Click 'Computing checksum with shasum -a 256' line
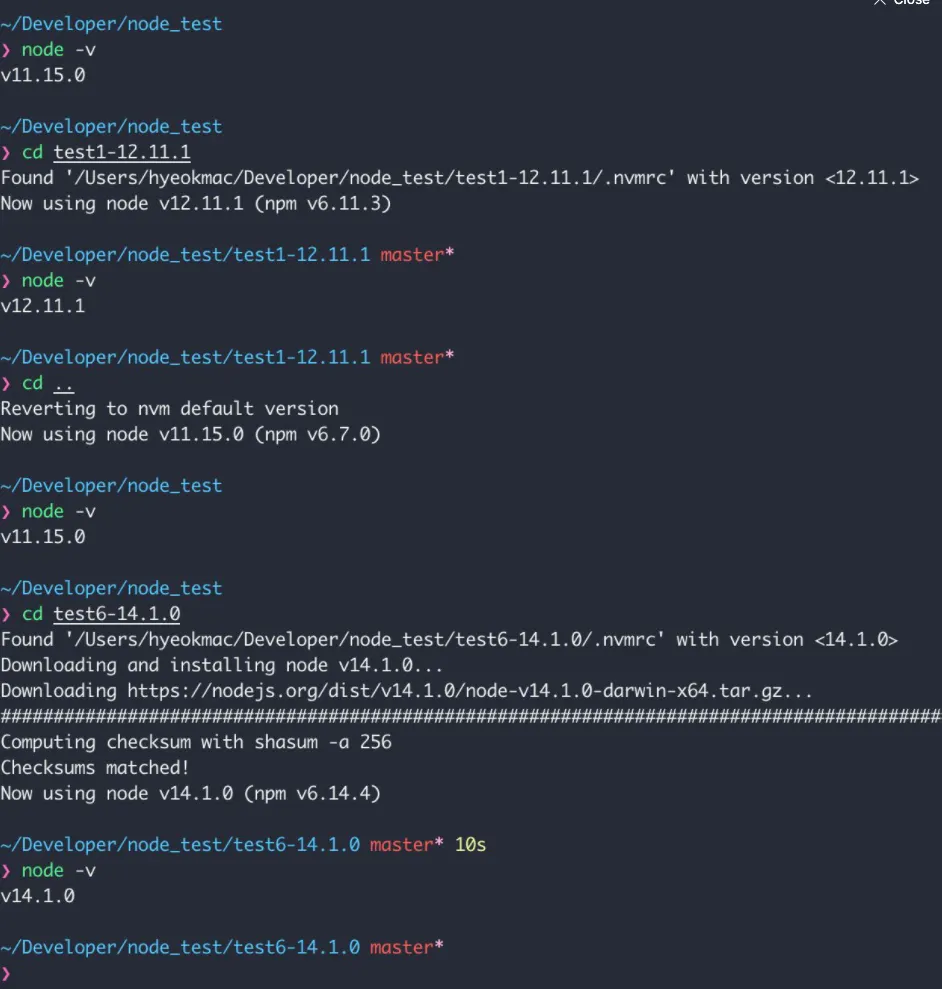The image size is (942, 989). tap(196, 742)
